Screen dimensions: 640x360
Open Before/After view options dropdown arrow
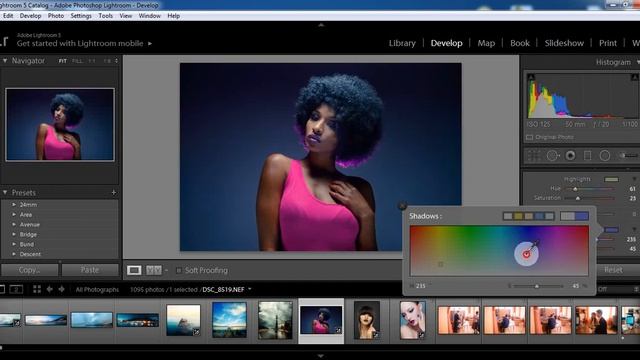pos(166,270)
